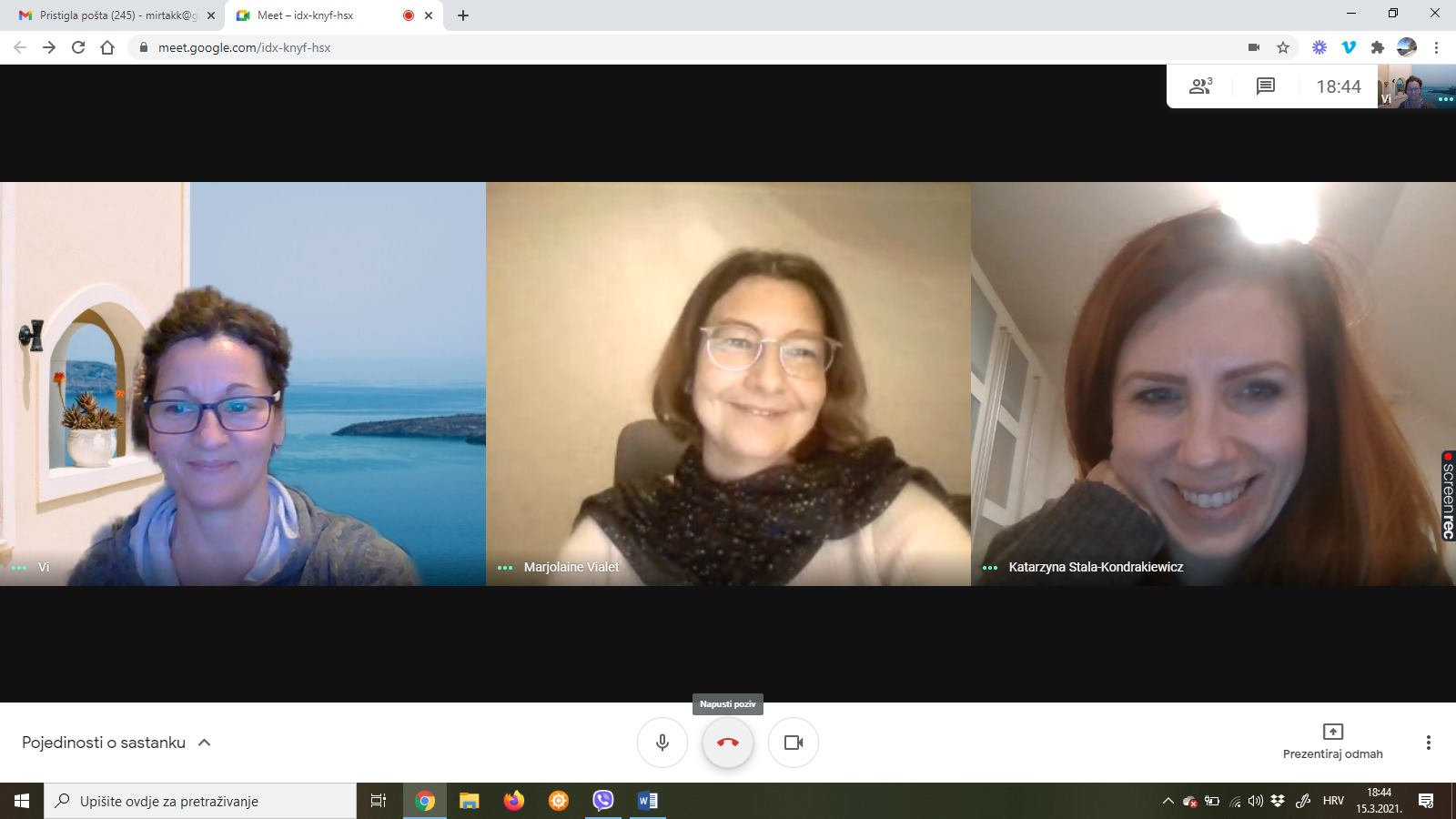Viewport: 1456px width, 819px height.
Task: Open a new browser tab
Action: coord(463,15)
